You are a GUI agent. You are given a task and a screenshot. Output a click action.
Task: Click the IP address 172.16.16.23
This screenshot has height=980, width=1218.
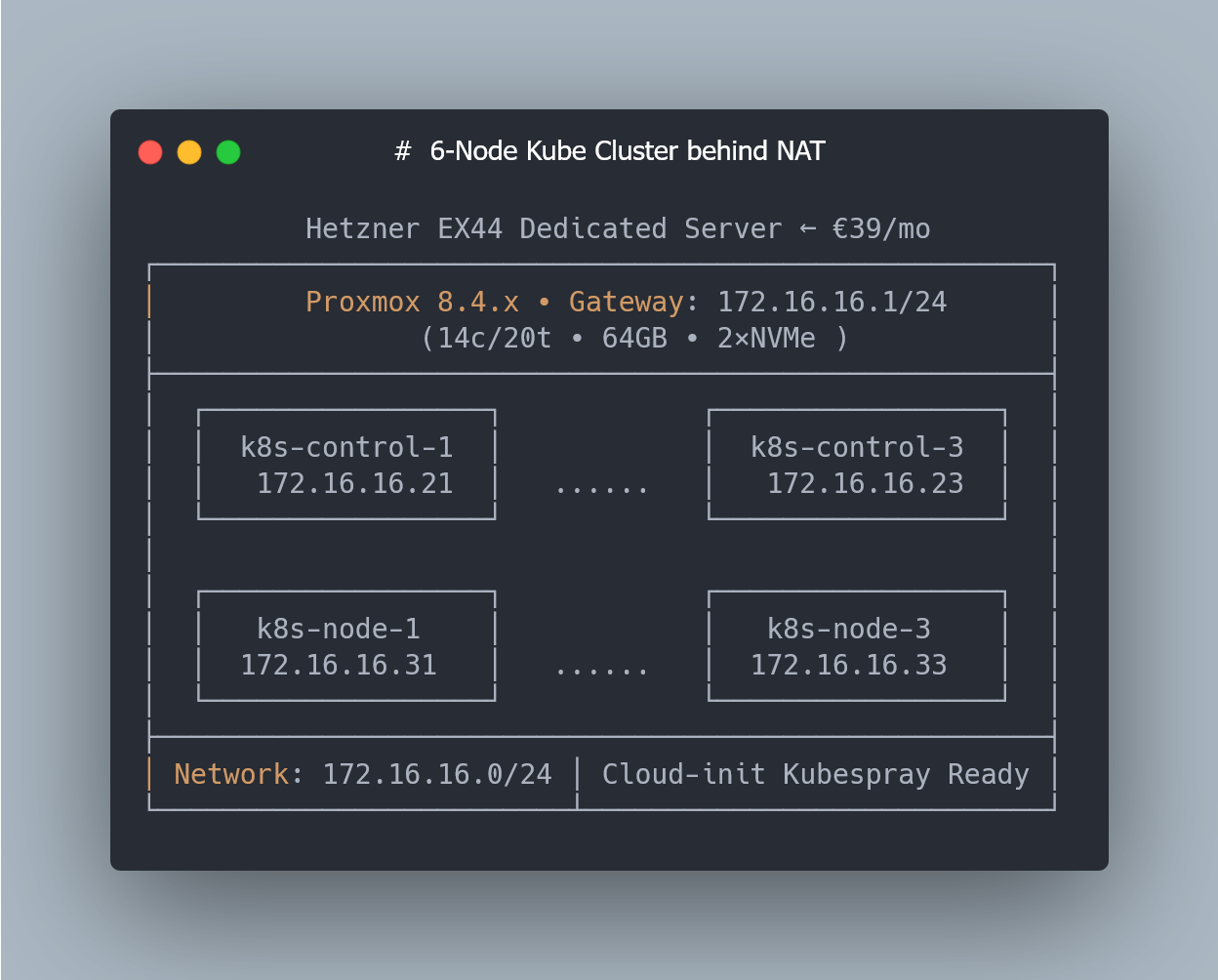pos(865,483)
